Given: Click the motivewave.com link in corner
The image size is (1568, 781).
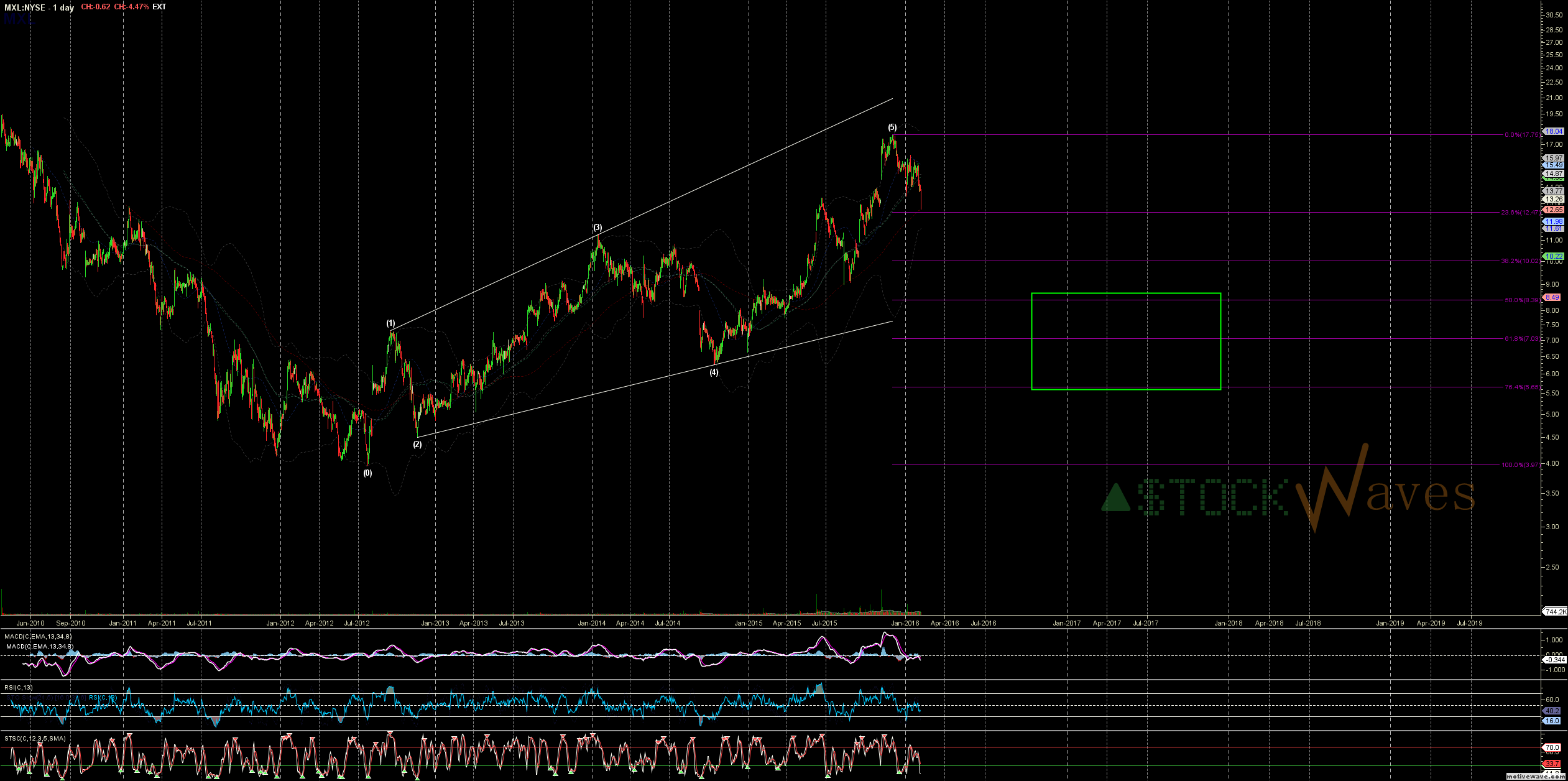Looking at the screenshot, I should (x=1536, y=777).
